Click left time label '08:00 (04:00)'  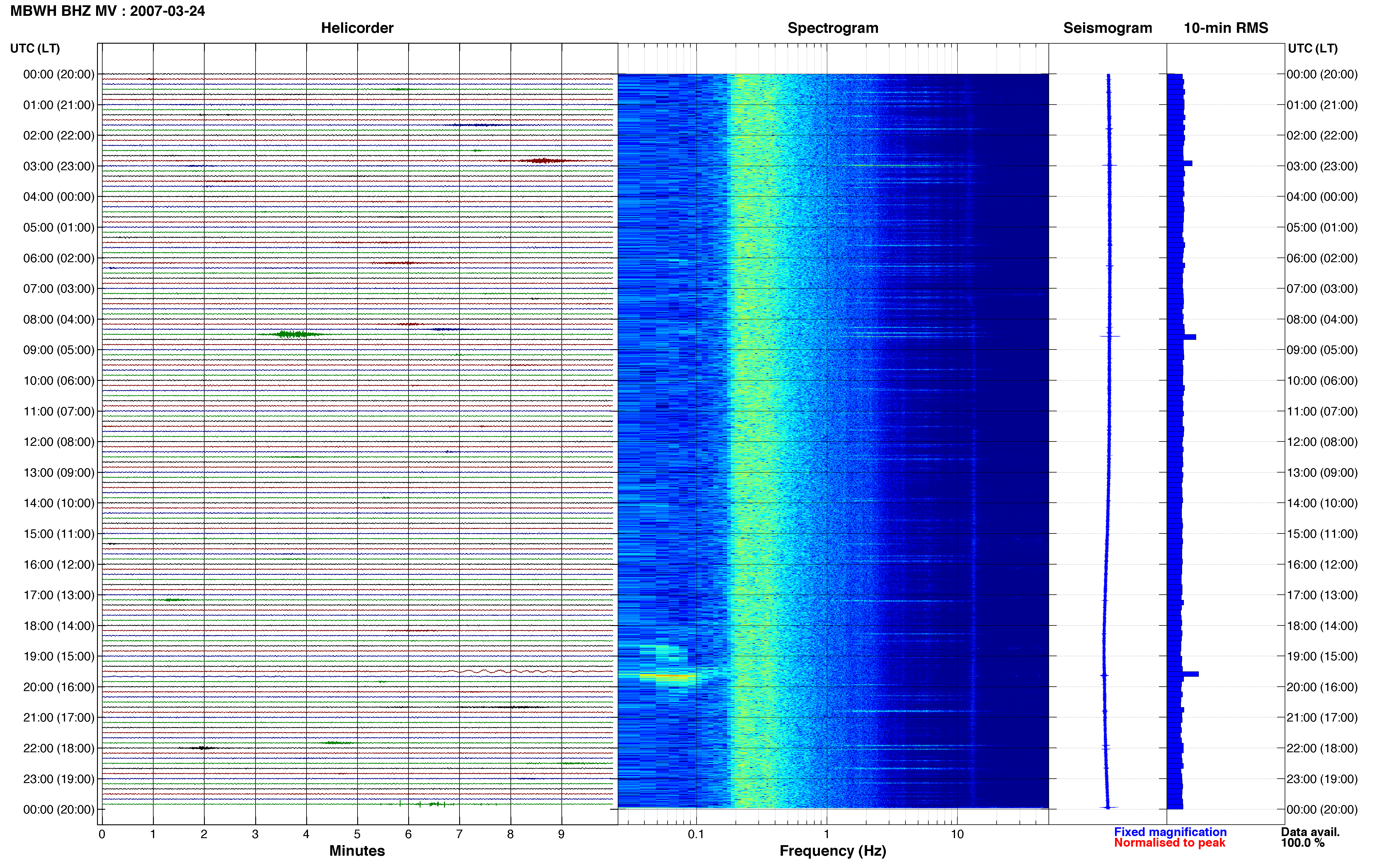[59, 319]
